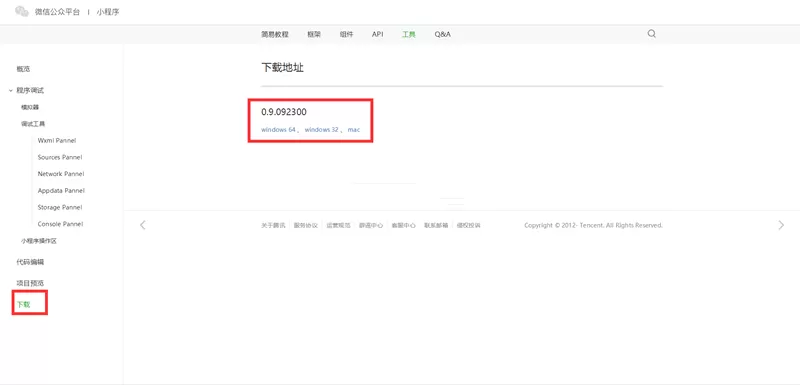Open the search magnifier icon
800x385 pixels.
tap(652, 34)
